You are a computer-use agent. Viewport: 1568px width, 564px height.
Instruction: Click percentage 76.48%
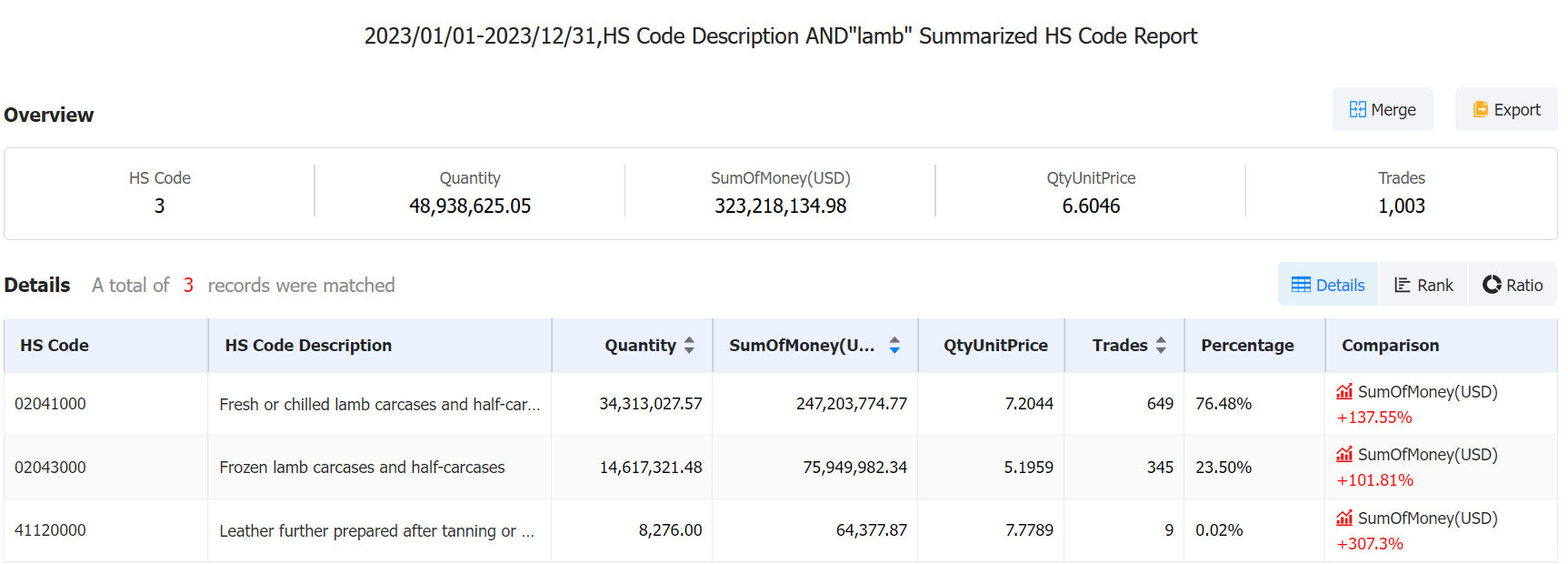pos(1223,404)
